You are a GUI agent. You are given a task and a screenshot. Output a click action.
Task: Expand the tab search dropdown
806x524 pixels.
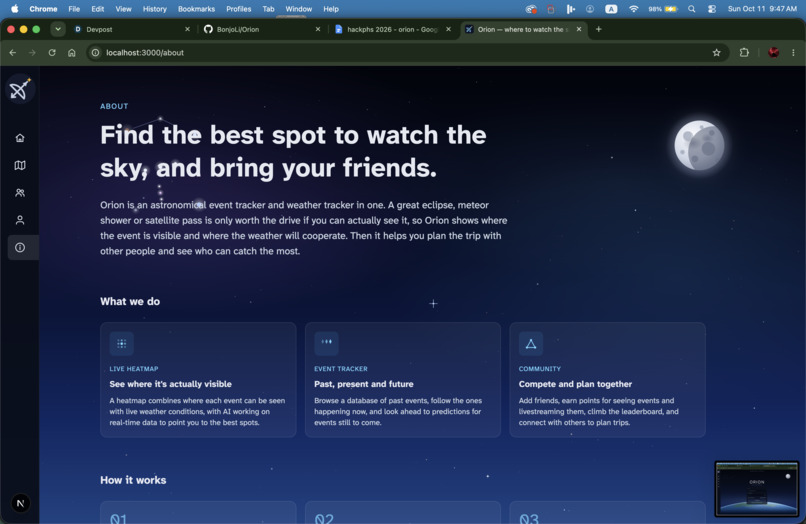[x=58, y=29]
